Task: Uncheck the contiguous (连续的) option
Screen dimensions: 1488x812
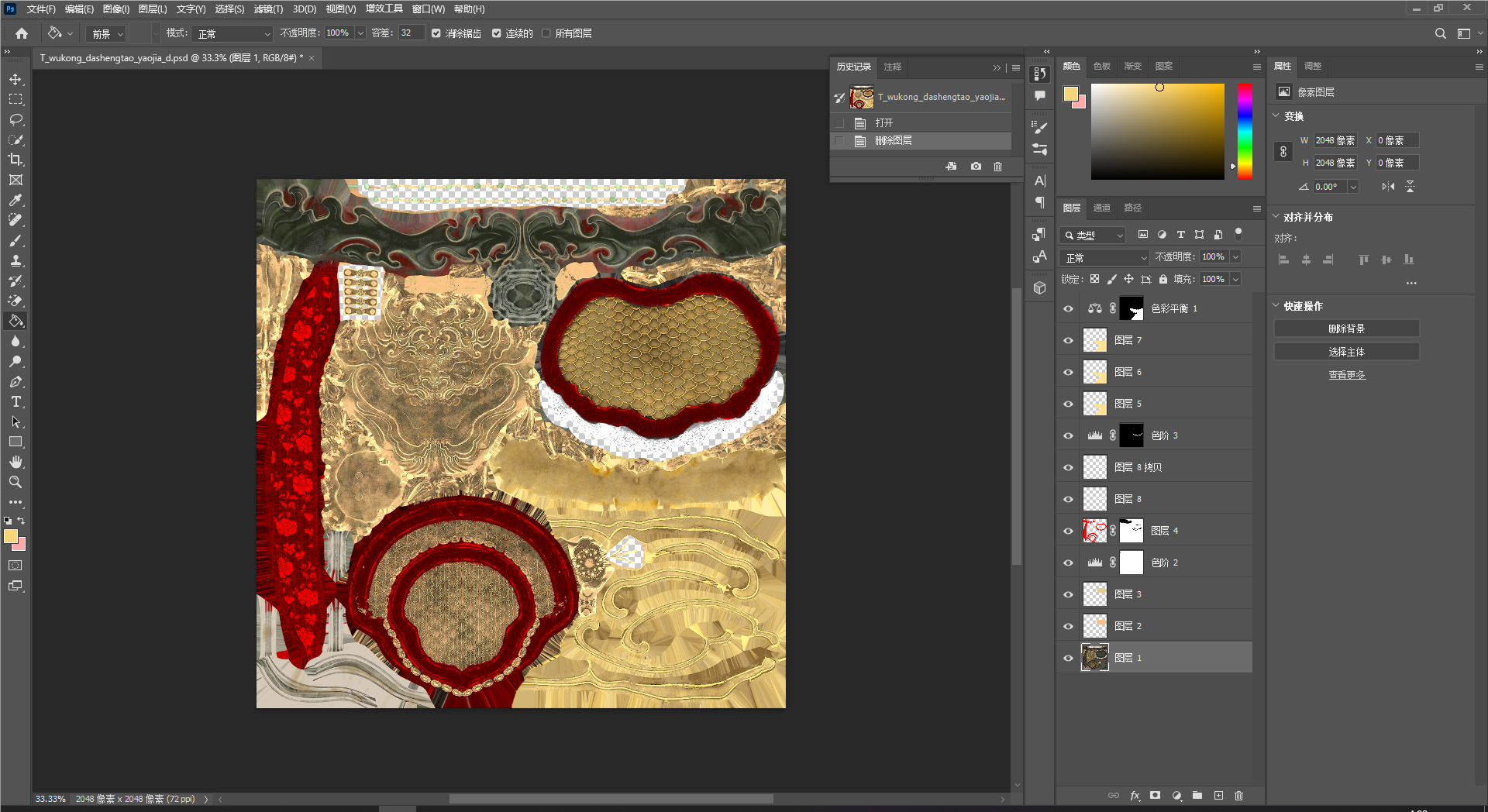Action: [x=497, y=33]
